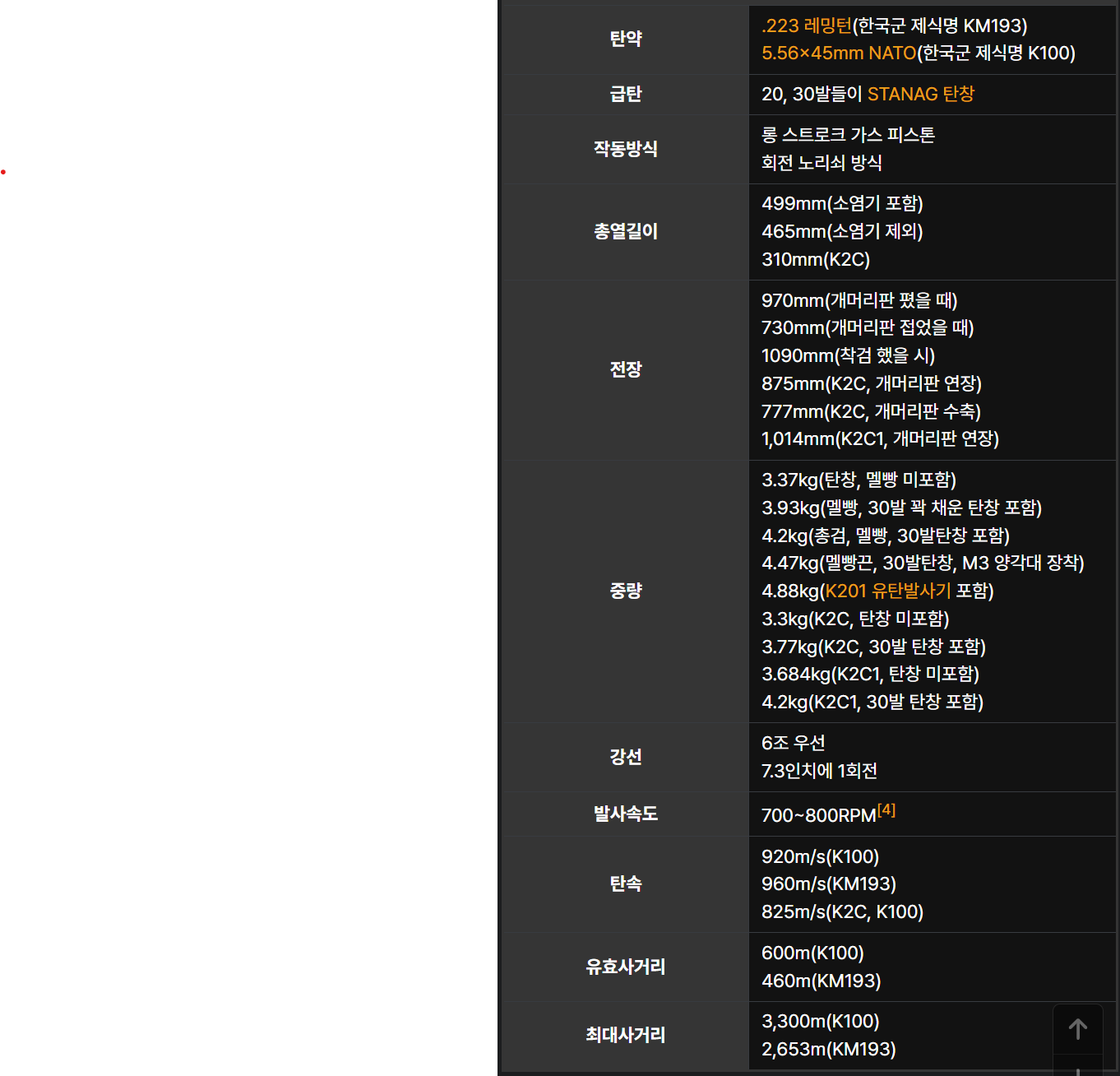The image size is (1120, 1076).
Task: Click the value 825m/s(K2C, K100)
Action: [x=842, y=912]
